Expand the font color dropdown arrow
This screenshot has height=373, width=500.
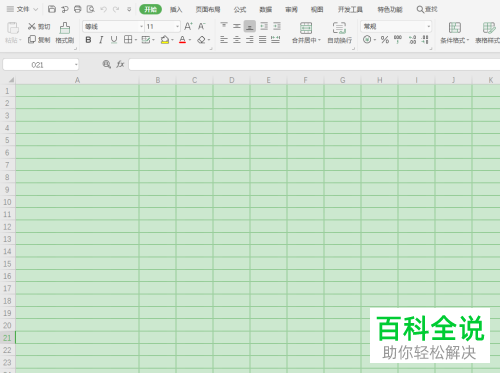pos(190,40)
